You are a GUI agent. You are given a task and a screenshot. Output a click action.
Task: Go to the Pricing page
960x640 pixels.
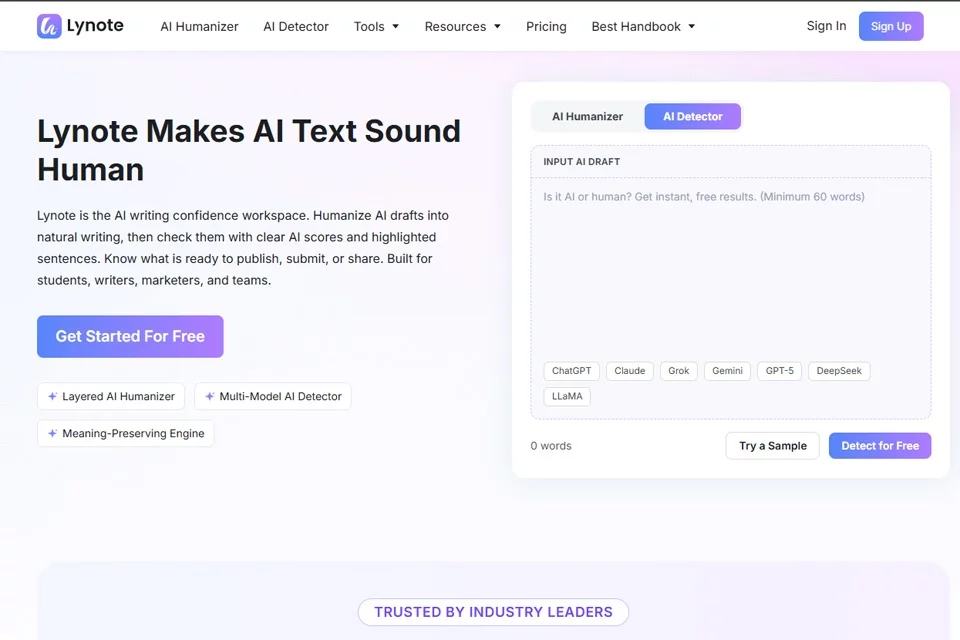tap(546, 26)
